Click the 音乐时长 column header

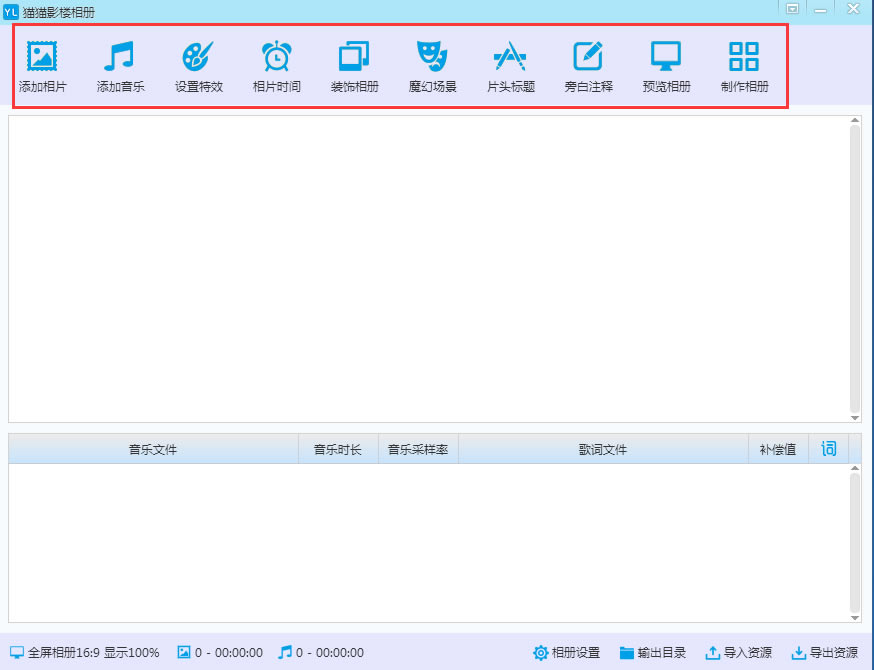point(338,449)
